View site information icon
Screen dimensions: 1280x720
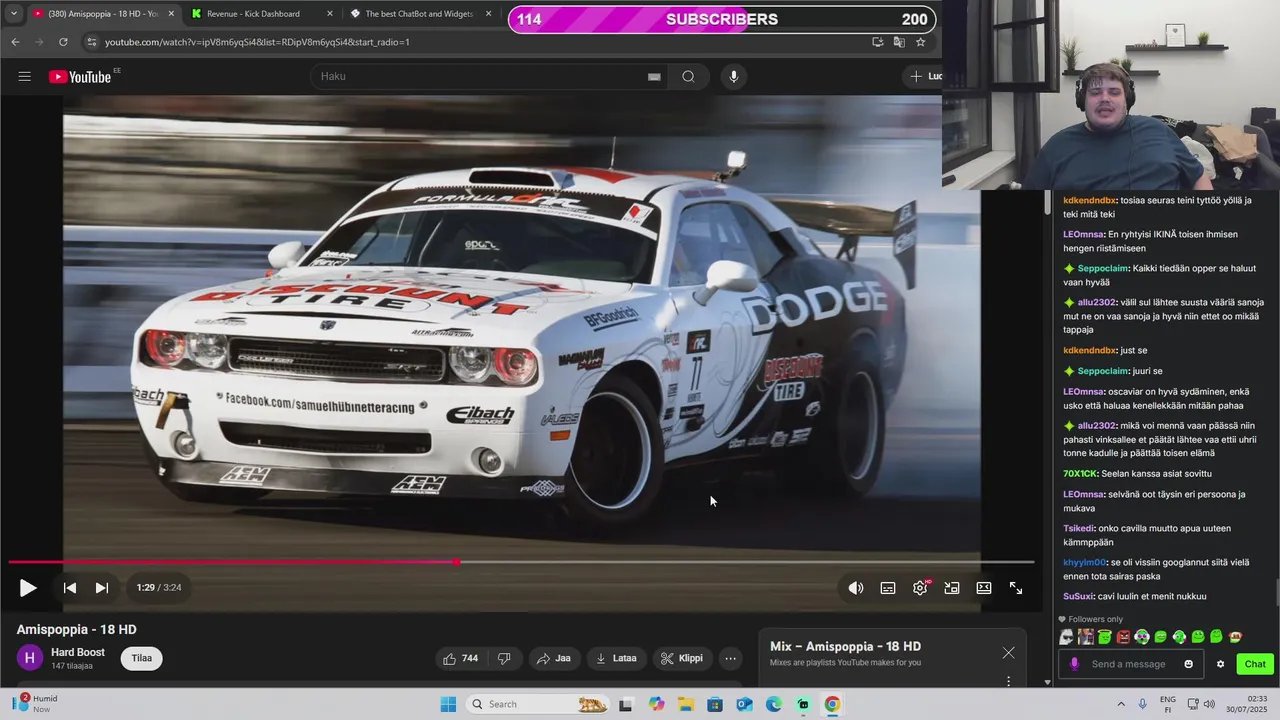click(x=92, y=42)
